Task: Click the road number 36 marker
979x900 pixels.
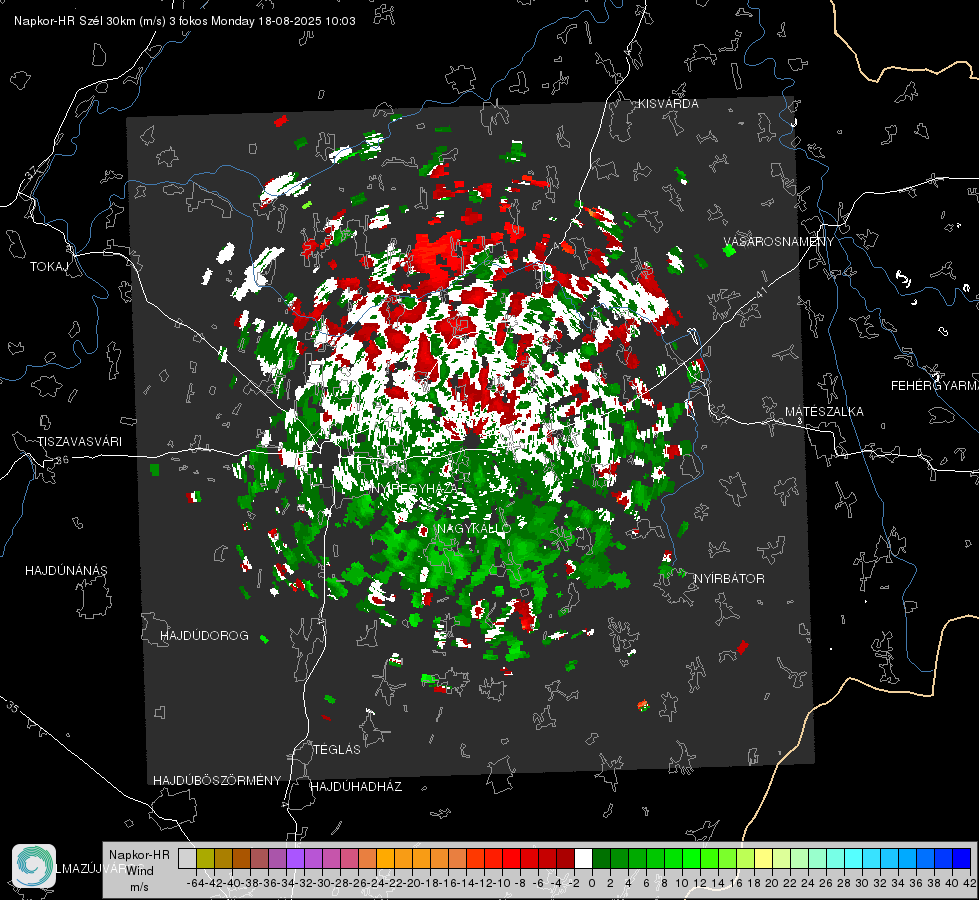Action: (x=62, y=460)
